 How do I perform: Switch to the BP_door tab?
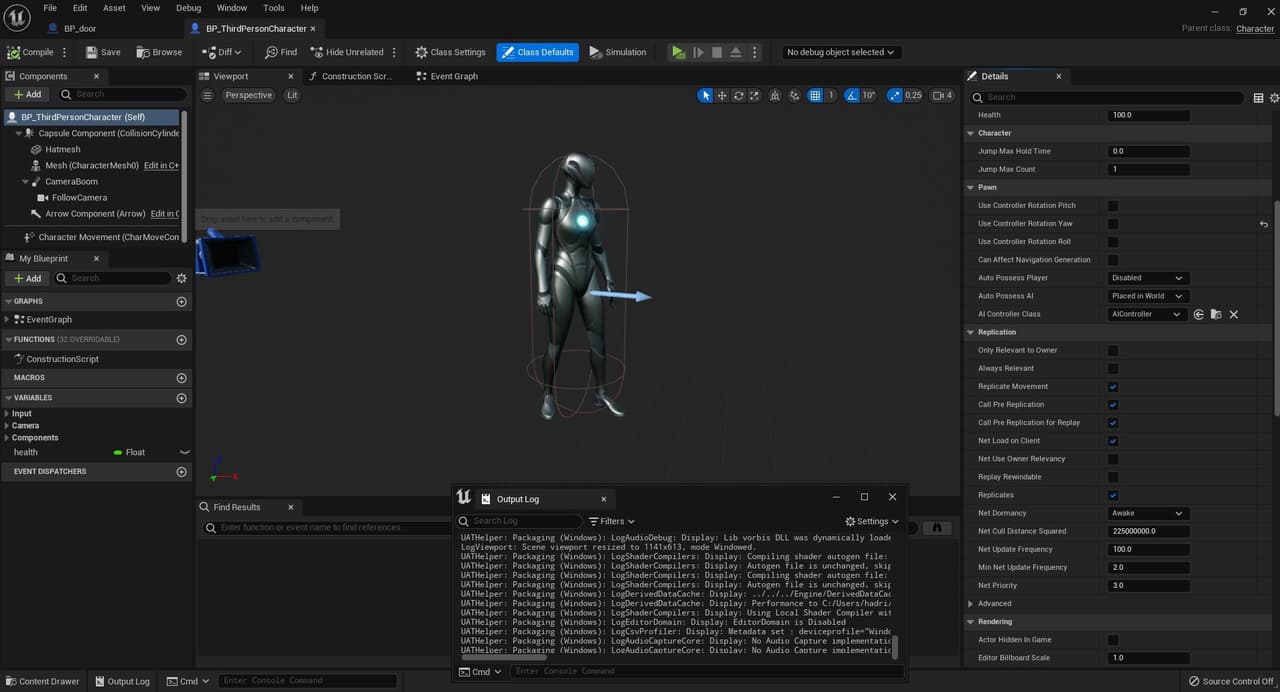coord(80,29)
